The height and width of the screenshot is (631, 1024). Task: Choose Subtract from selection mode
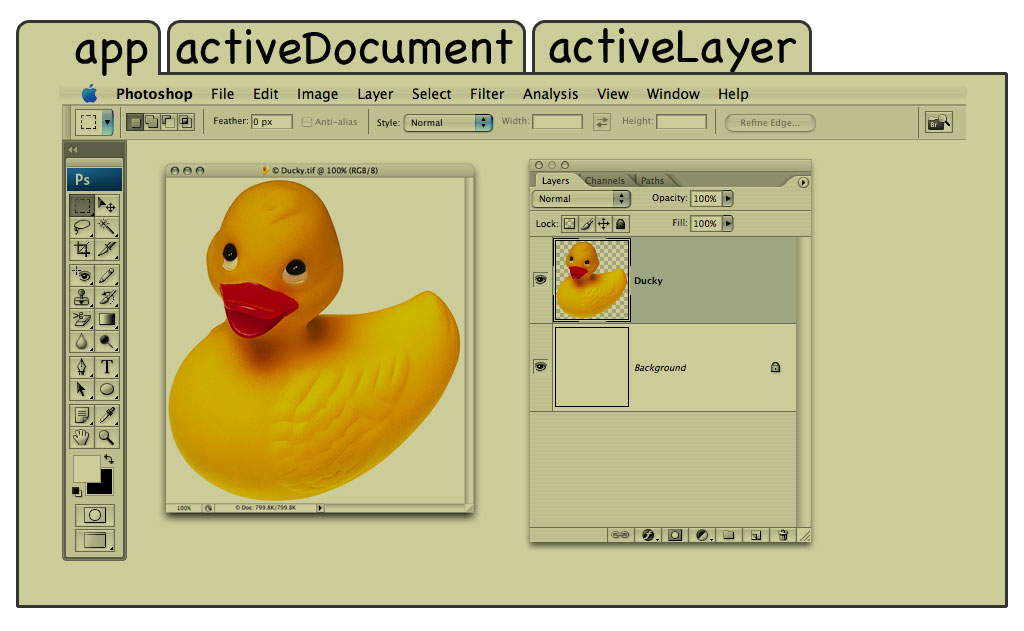(168, 122)
